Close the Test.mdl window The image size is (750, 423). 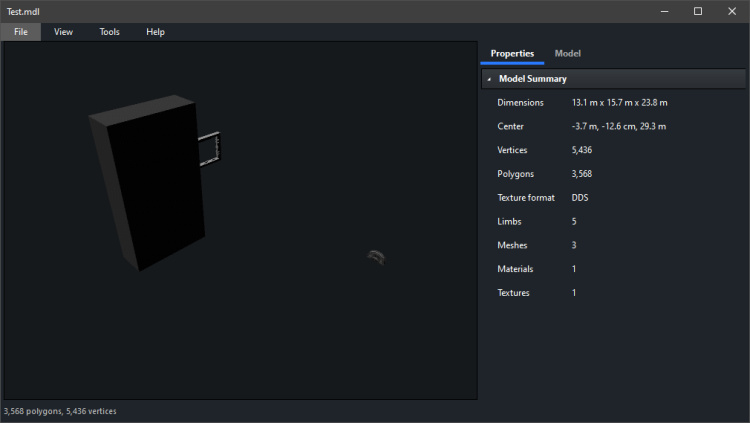tap(732, 11)
